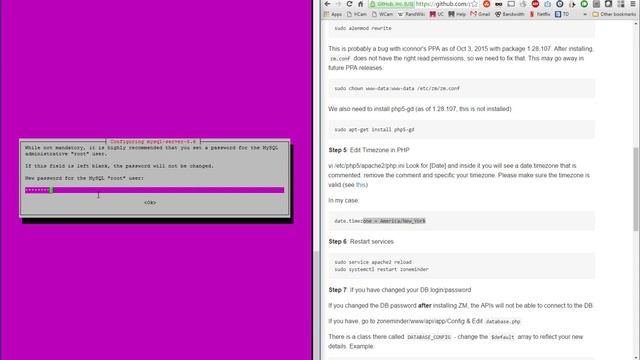The image size is (640, 360).
Task: Click the dark blue clock extension icon
Action: pos(560,4)
